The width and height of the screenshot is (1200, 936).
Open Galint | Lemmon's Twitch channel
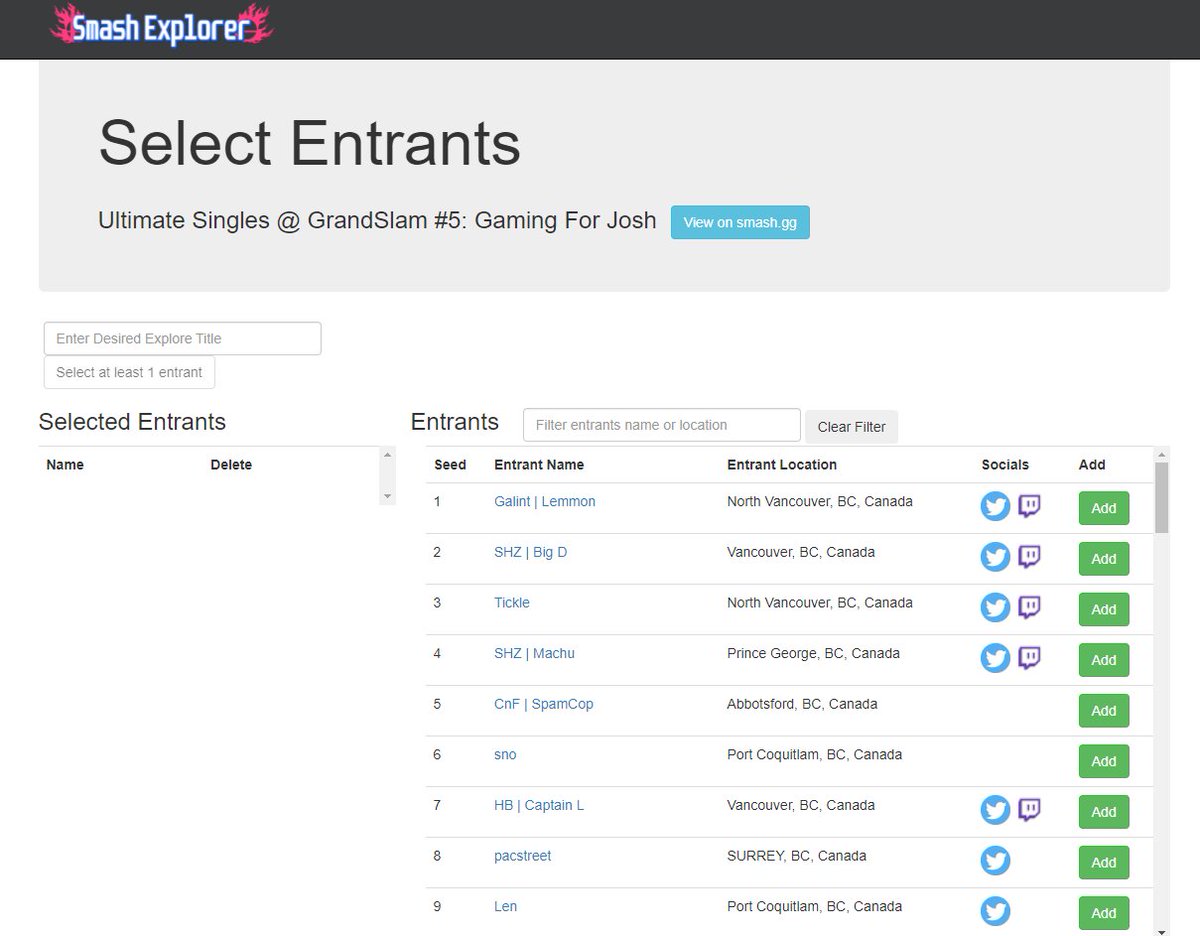point(1029,506)
